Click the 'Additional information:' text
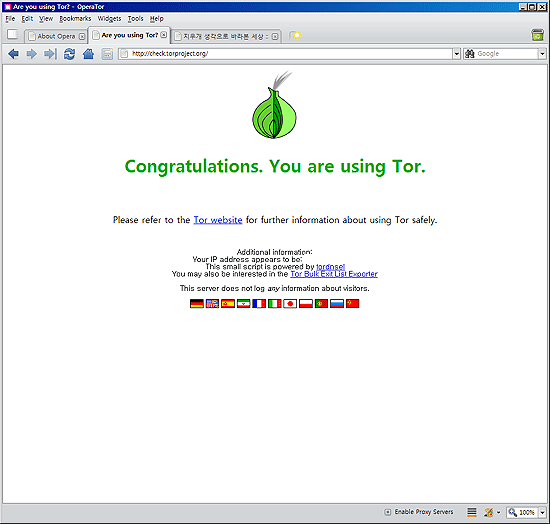550x524 pixels. pos(274,252)
